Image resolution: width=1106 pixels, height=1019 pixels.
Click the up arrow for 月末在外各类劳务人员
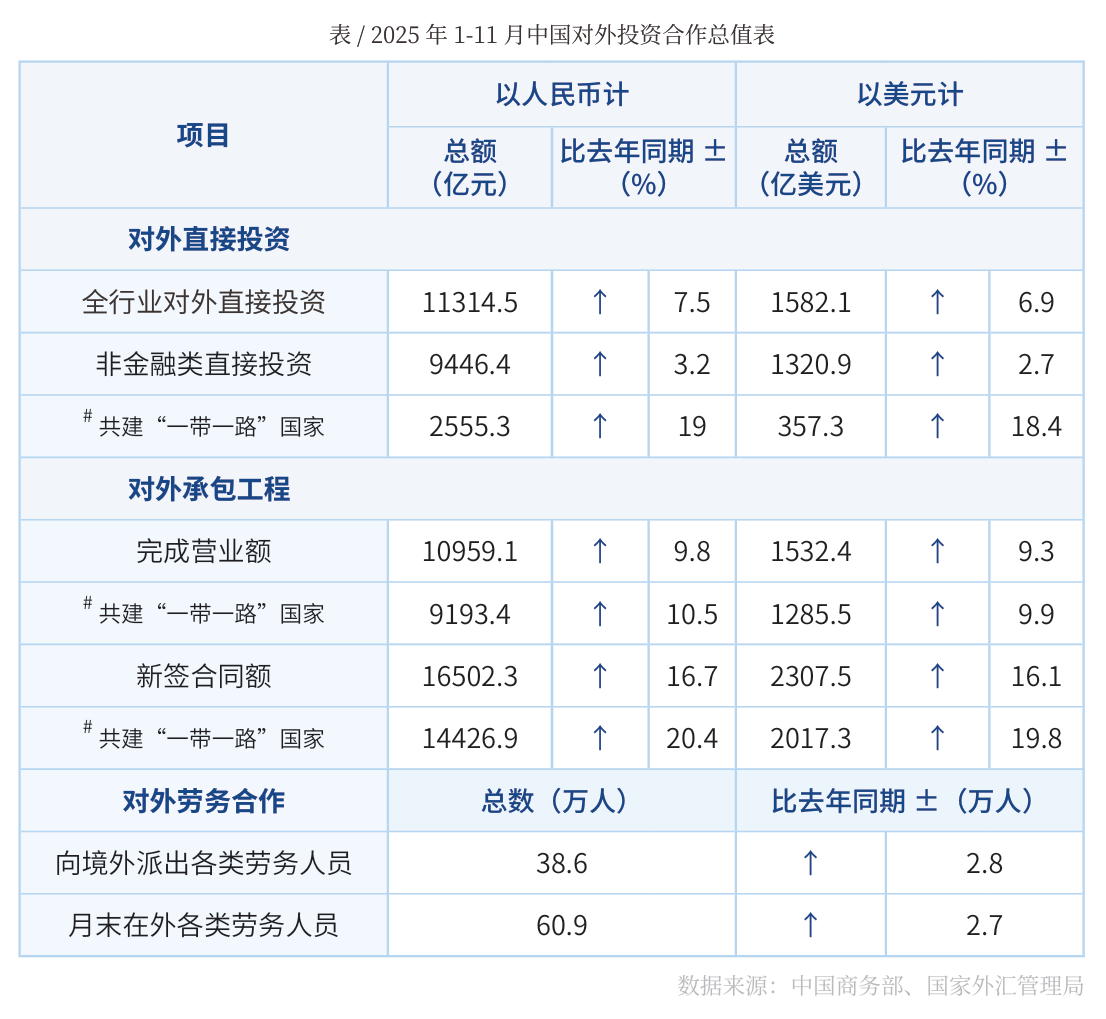pyautogui.click(x=810, y=925)
